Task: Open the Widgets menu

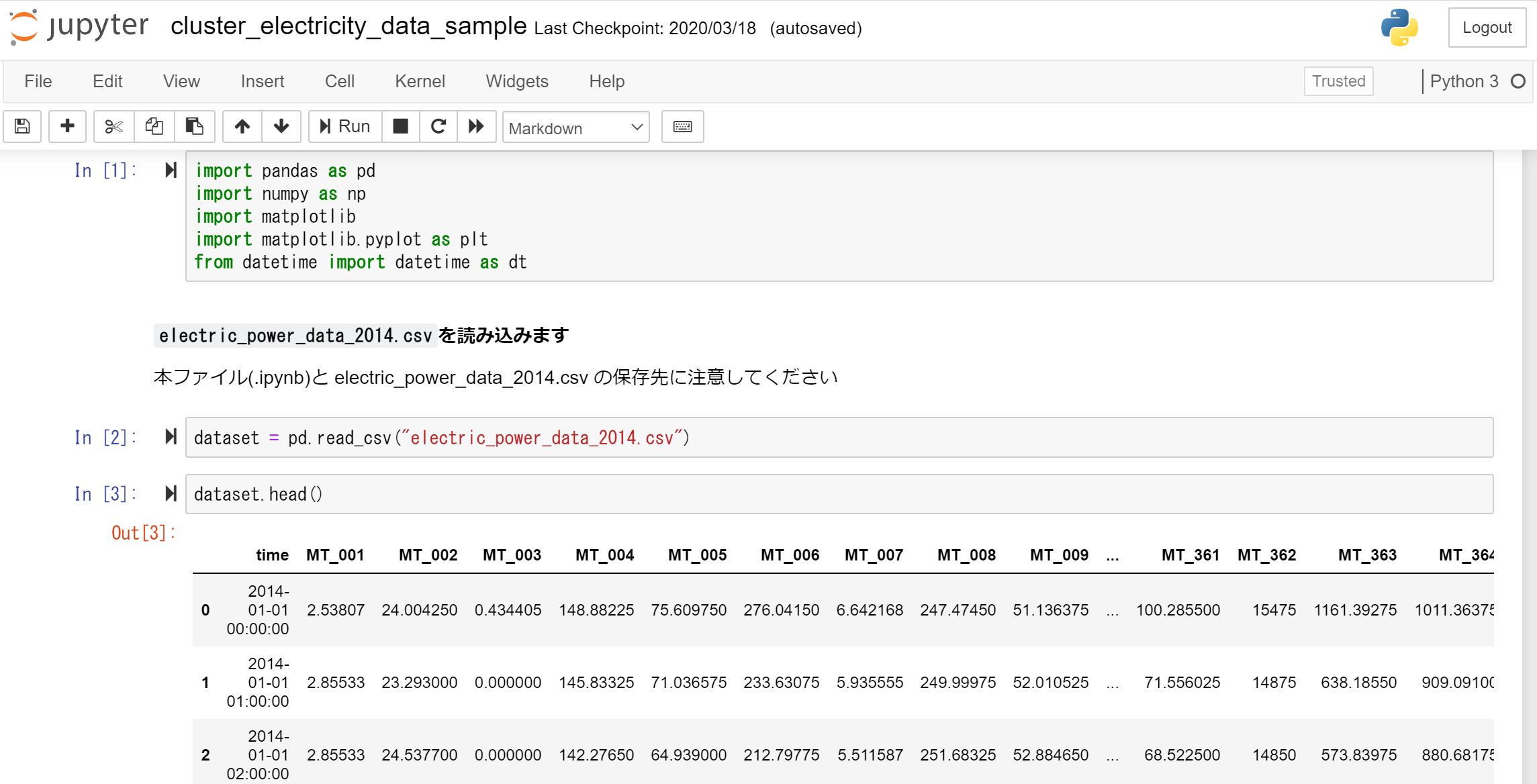Action: [516, 81]
